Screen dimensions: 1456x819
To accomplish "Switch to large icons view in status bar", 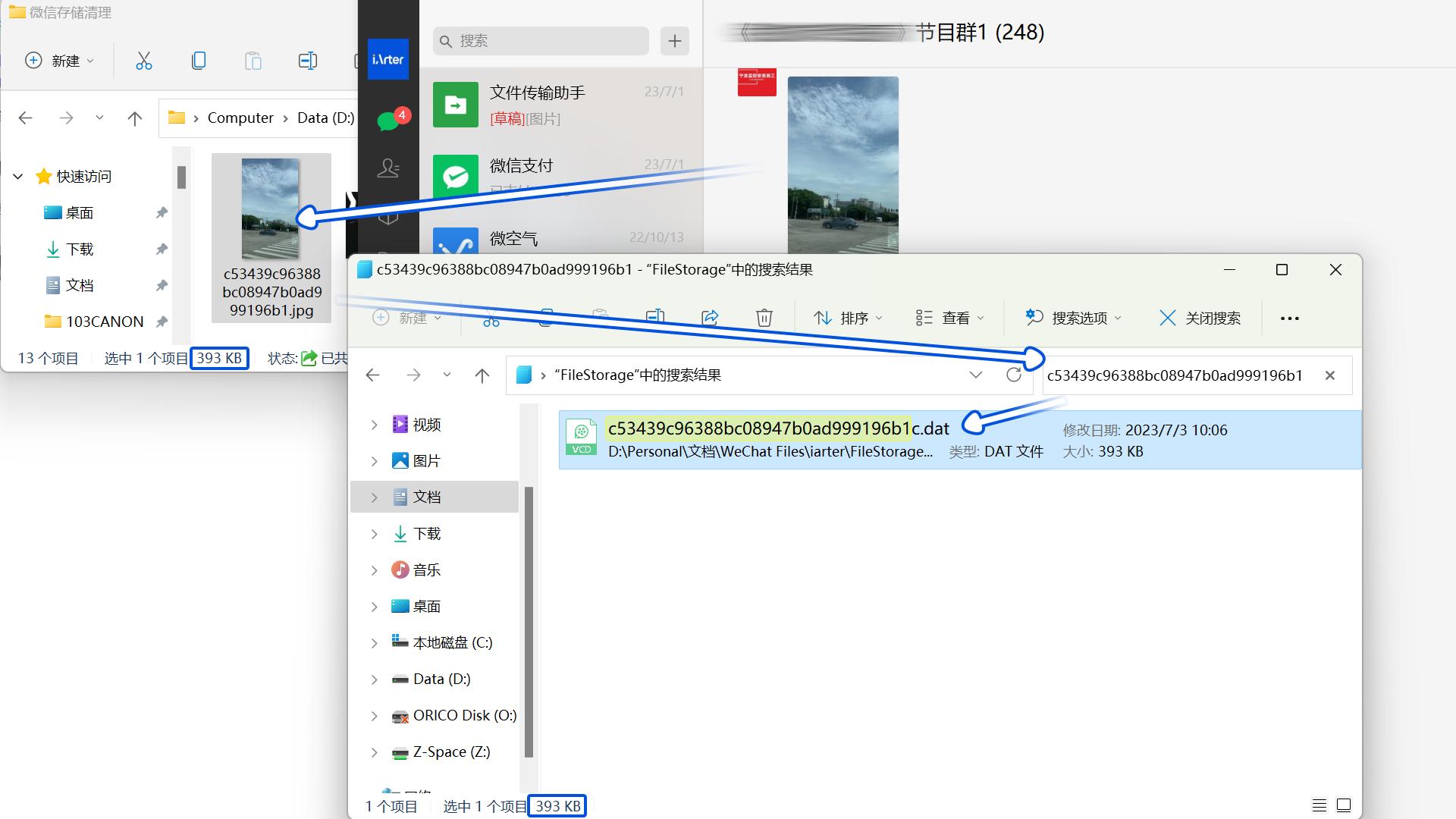I will tap(1344, 805).
